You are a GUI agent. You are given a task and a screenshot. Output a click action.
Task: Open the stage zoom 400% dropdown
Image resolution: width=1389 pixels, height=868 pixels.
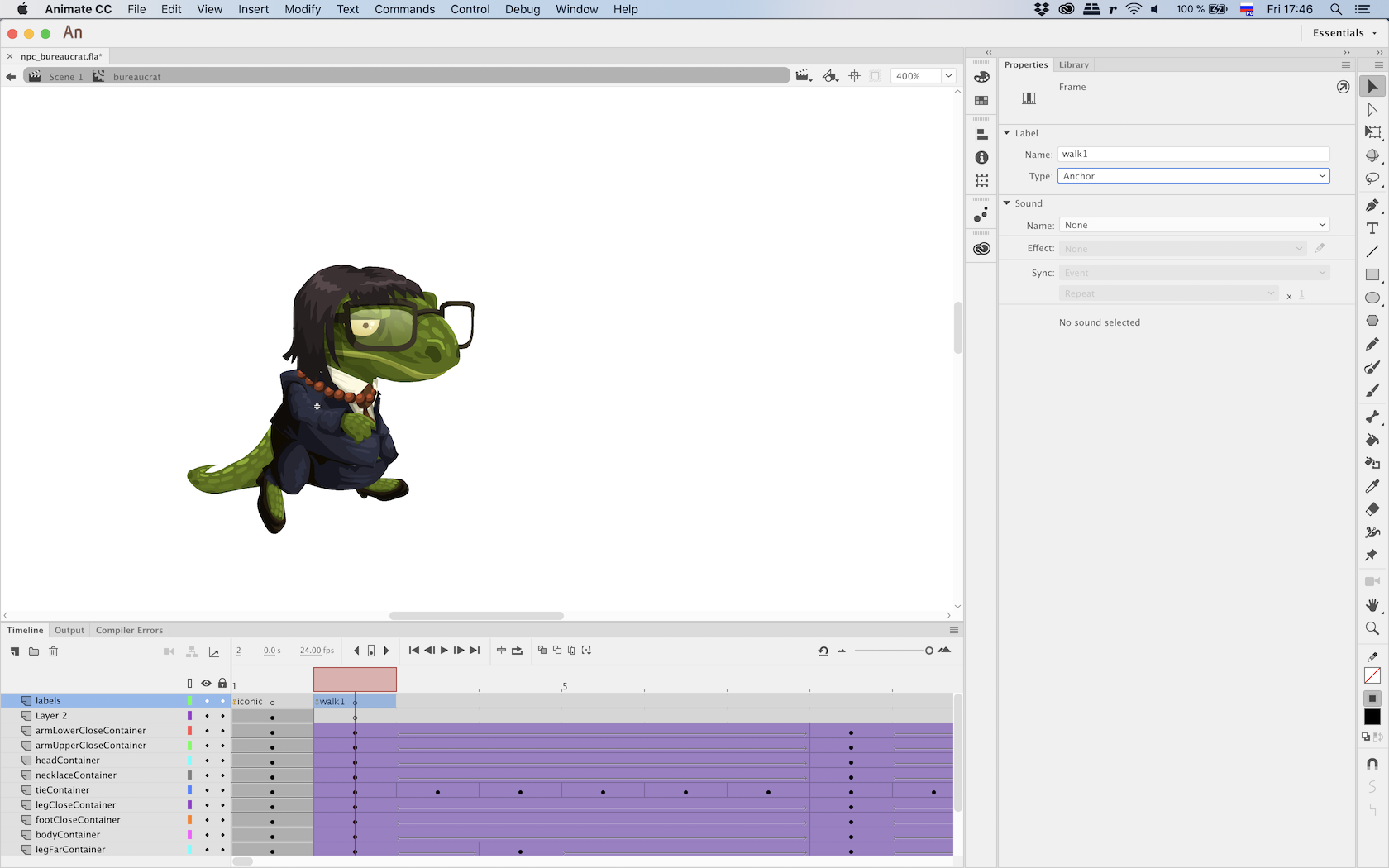coord(948,76)
